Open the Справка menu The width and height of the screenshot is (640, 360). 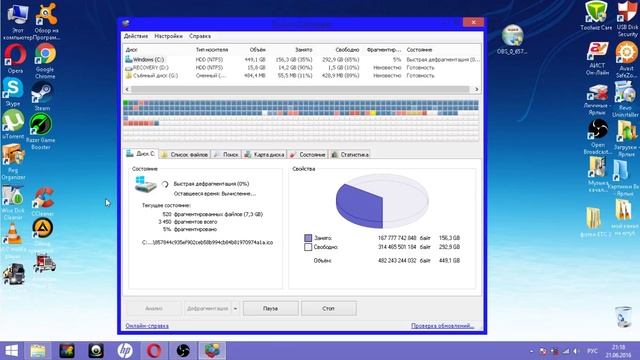pyautogui.click(x=200, y=36)
